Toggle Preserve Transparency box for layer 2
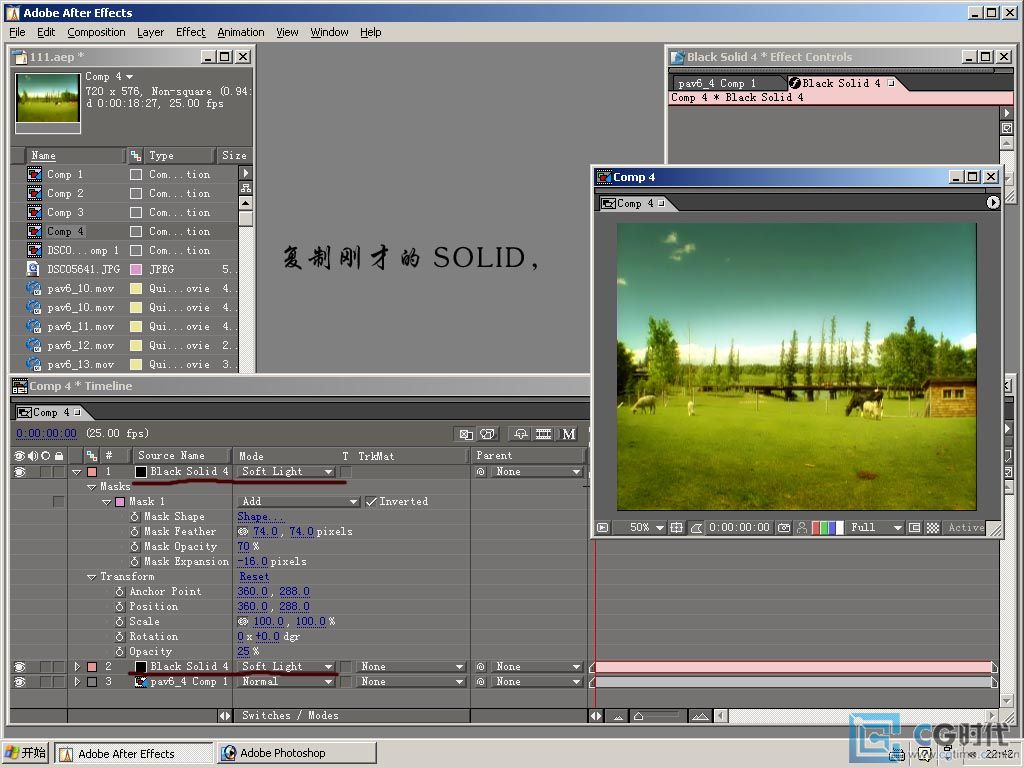1024x768 pixels. 346,667
